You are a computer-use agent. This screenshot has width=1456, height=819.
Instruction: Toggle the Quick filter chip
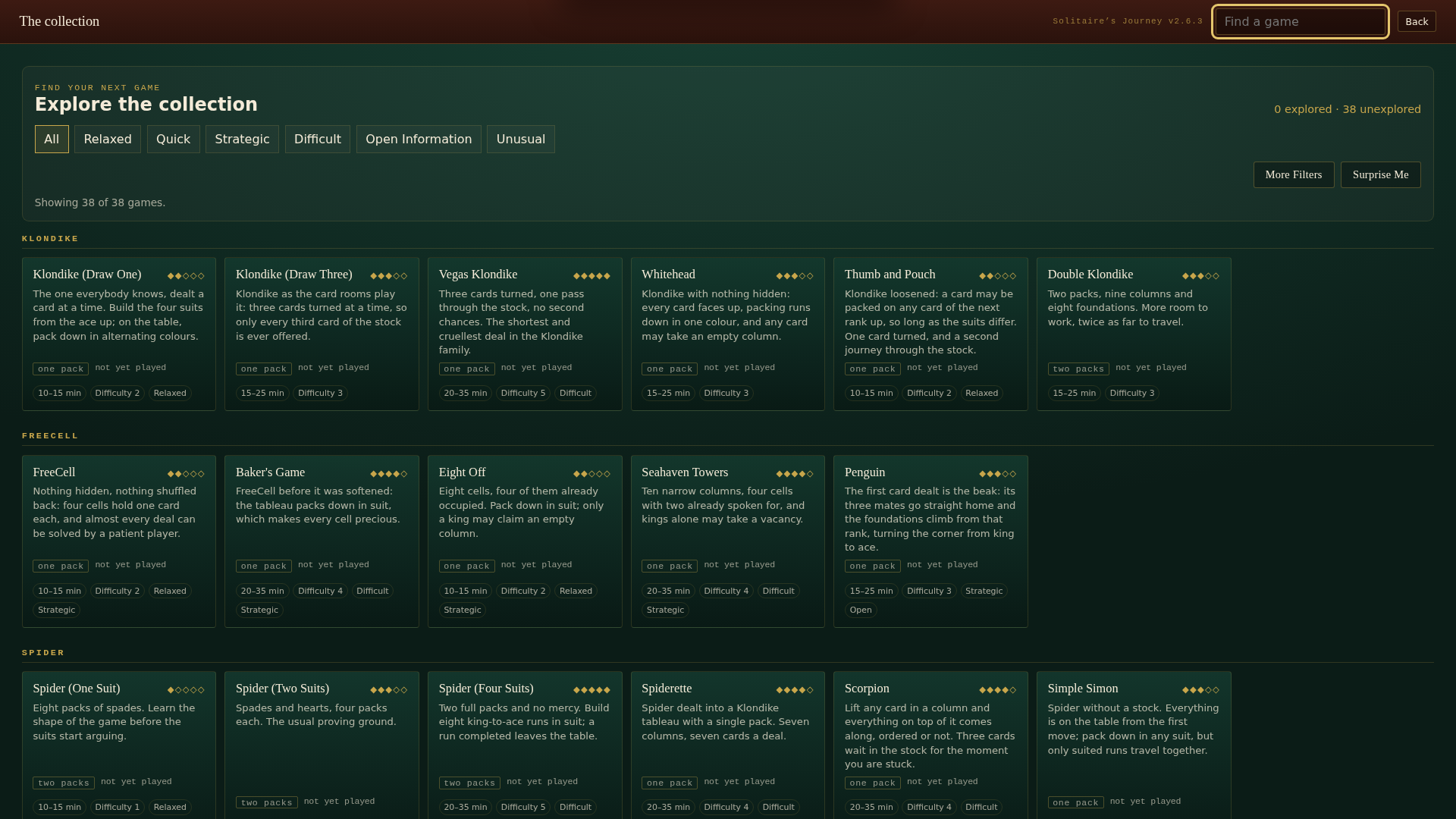[174, 140]
